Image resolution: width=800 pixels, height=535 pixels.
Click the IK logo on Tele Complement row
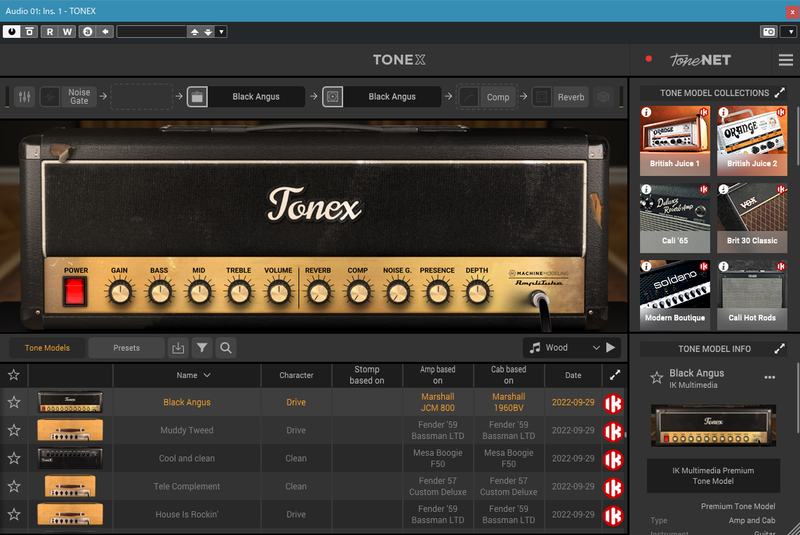614,488
